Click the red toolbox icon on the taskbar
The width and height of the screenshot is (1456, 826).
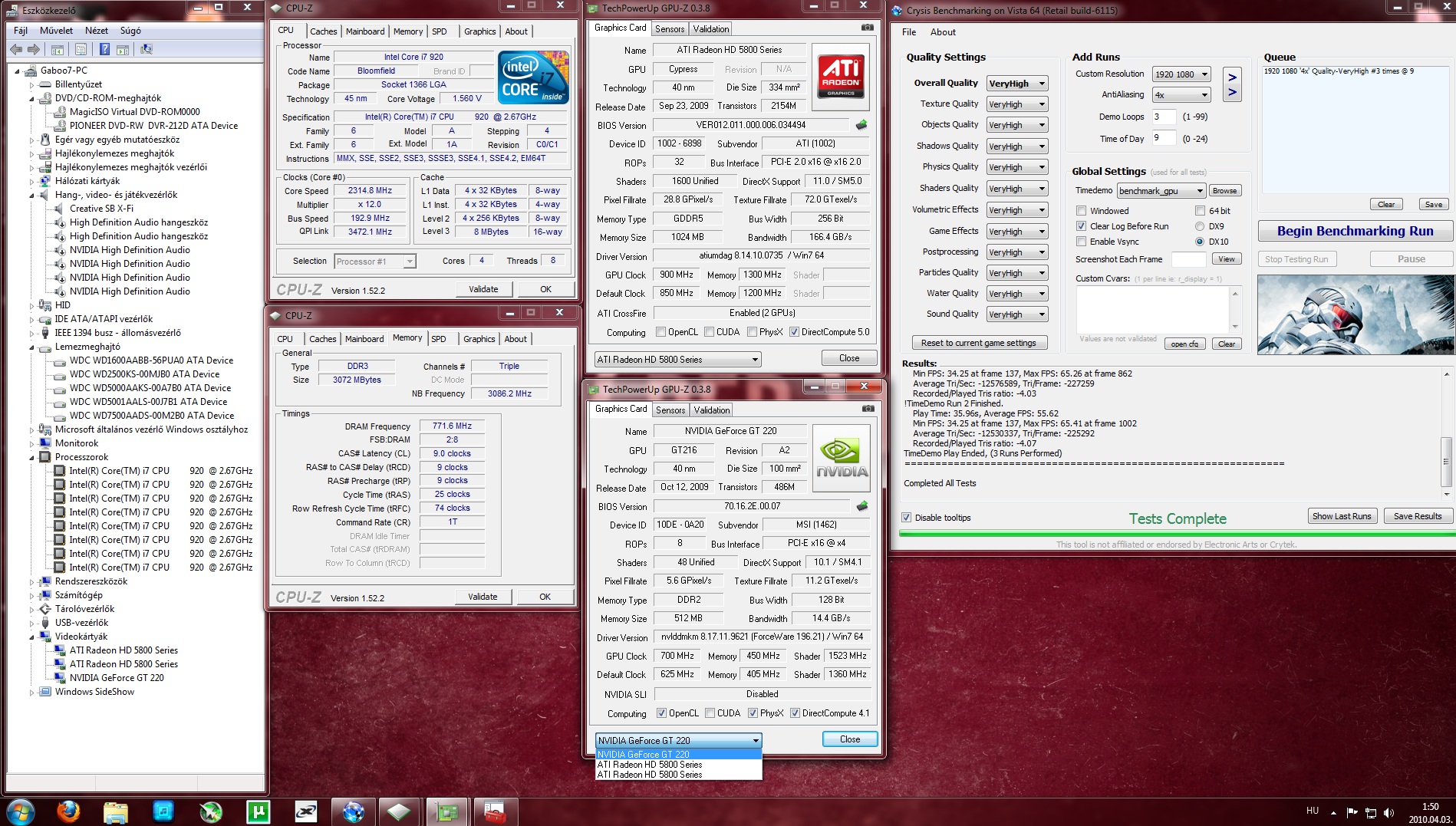click(x=495, y=811)
